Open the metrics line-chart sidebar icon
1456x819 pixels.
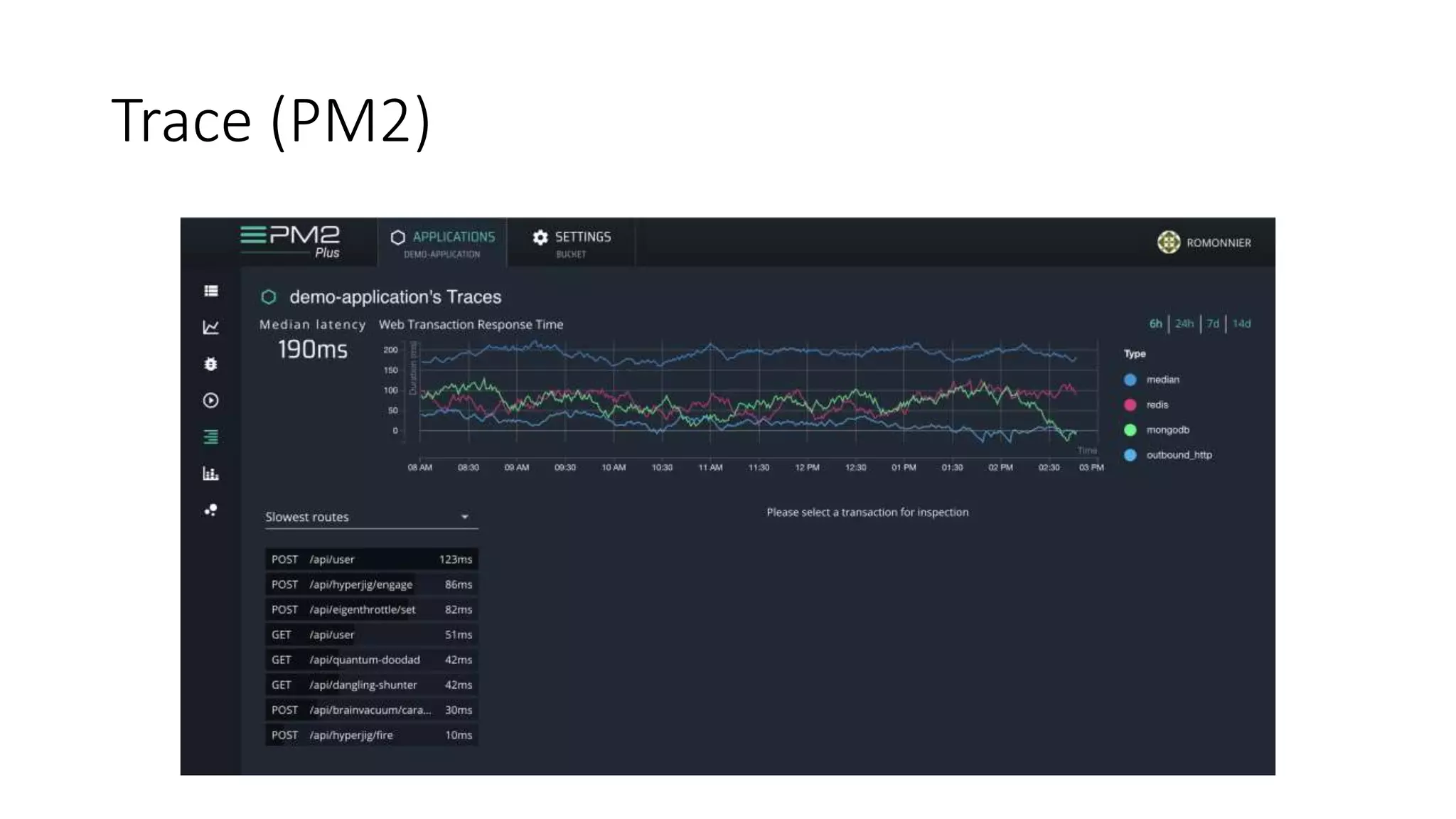point(210,327)
